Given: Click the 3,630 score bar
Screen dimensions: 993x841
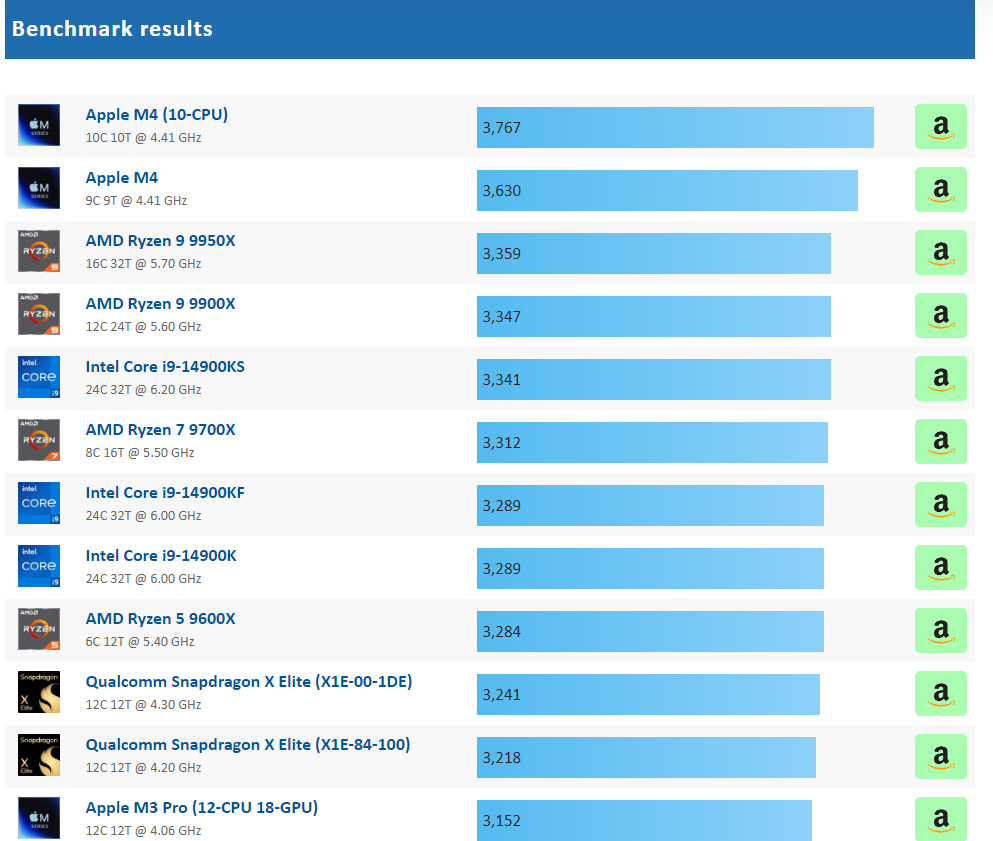Looking at the screenshot, I should click(667, 190).
